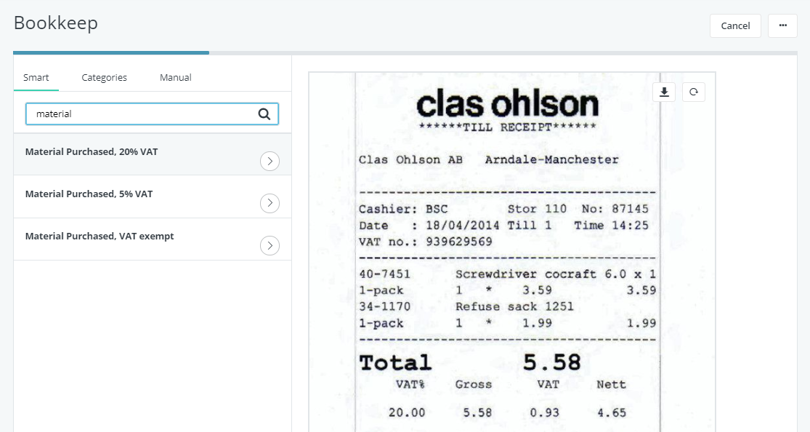This screenshot has width=810, height=432.
Task: Click the Screwdriver cocraft line on receipt
Action: point(555,274)
